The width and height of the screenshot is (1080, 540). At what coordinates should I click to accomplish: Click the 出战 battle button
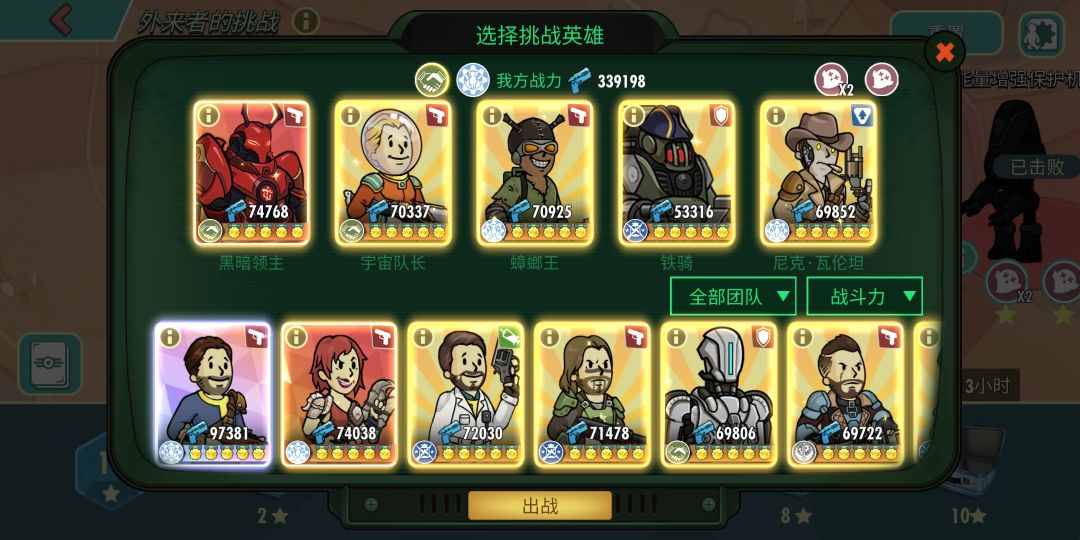[540, 506]
